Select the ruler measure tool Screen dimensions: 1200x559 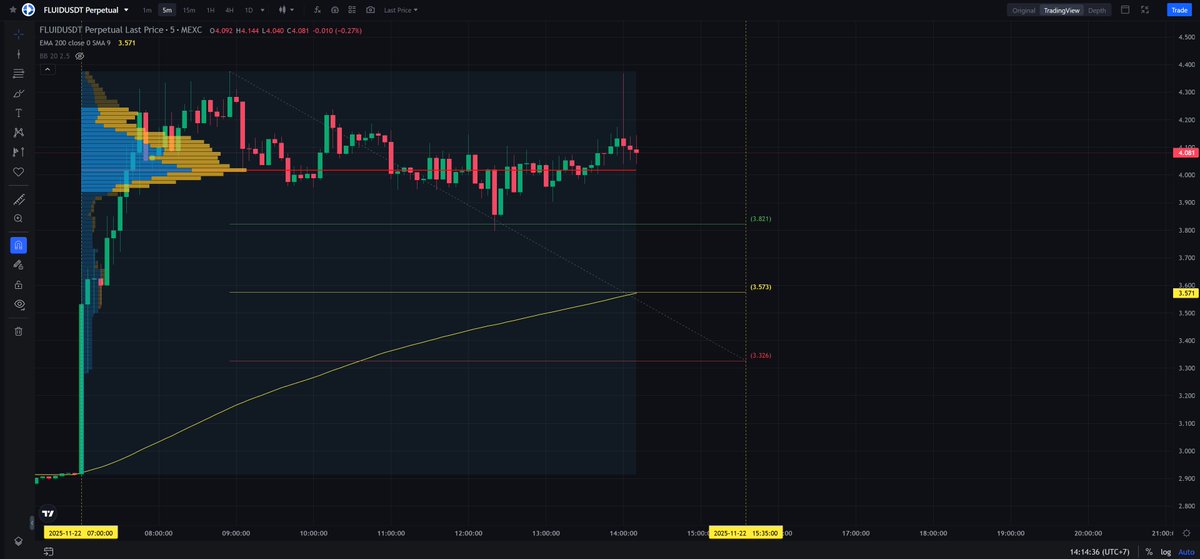[18, 199]
